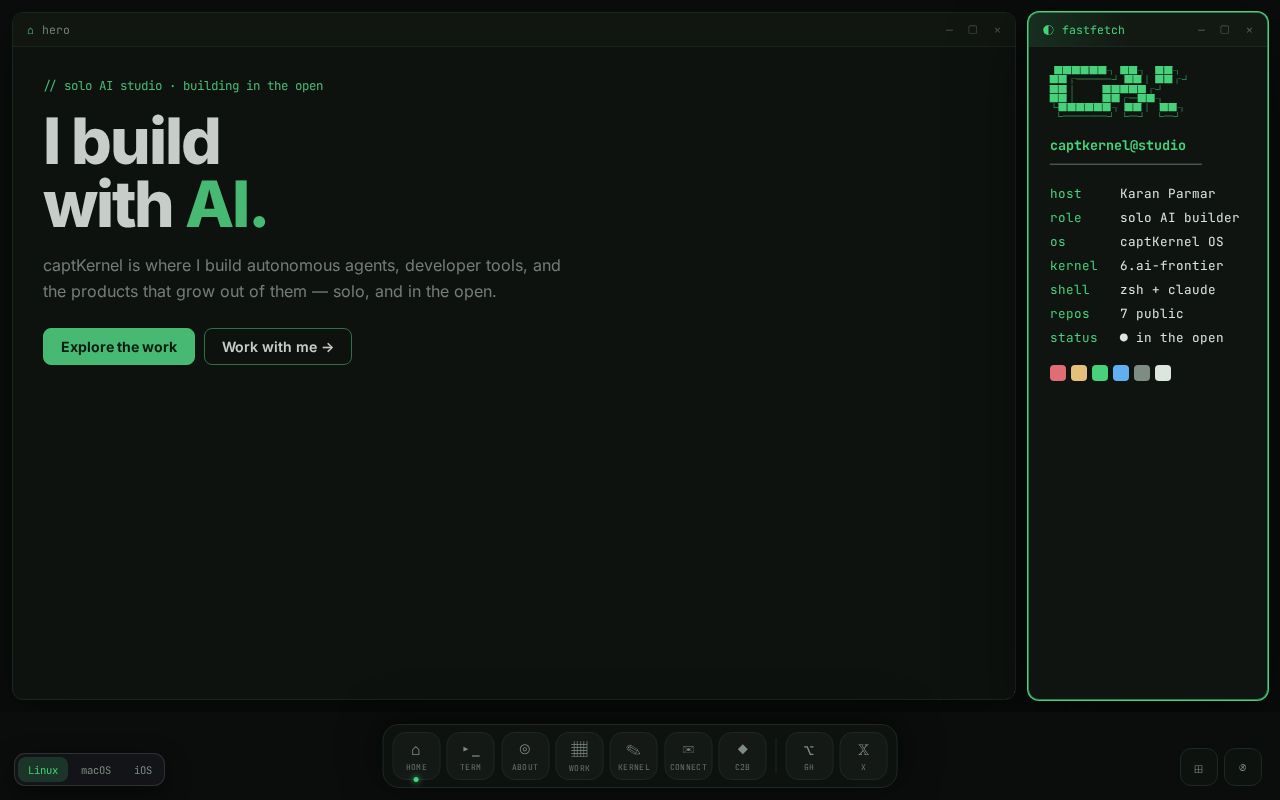1280x800 pixels.
Task: Open Home from the dock
Action: click(x=416, y=756)
